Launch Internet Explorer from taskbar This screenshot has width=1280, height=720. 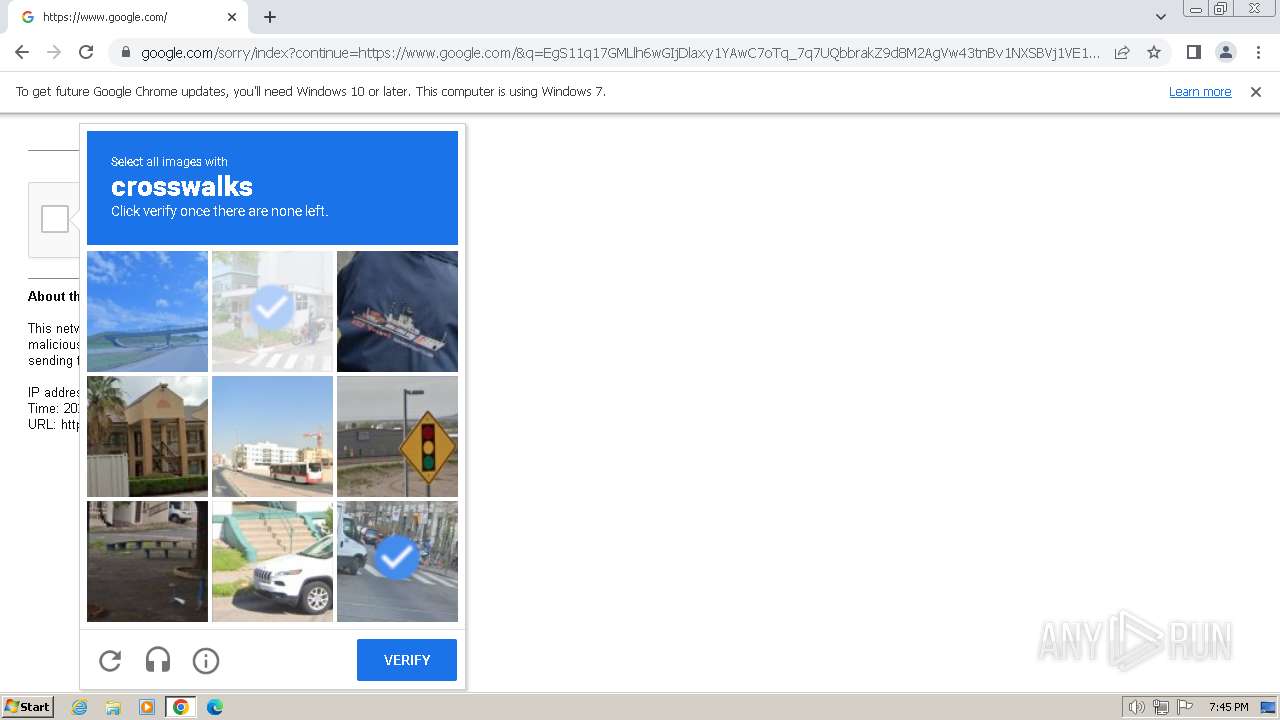click(79, 707)
